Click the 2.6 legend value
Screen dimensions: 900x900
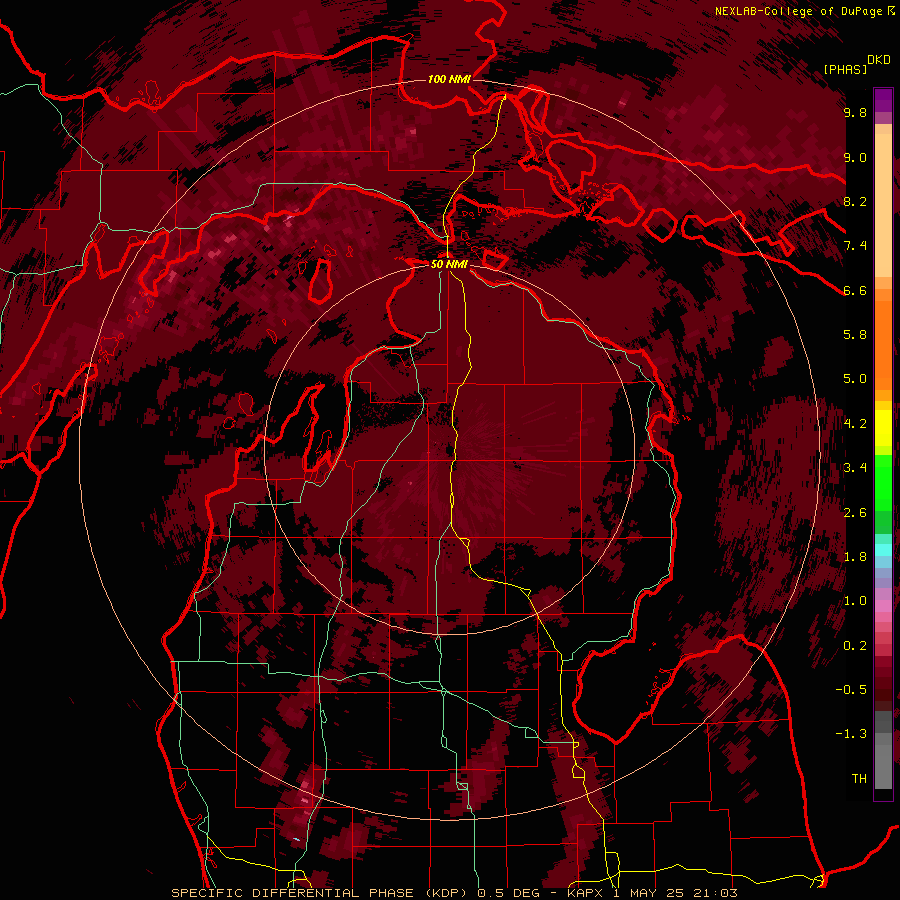tap(855, 513)
